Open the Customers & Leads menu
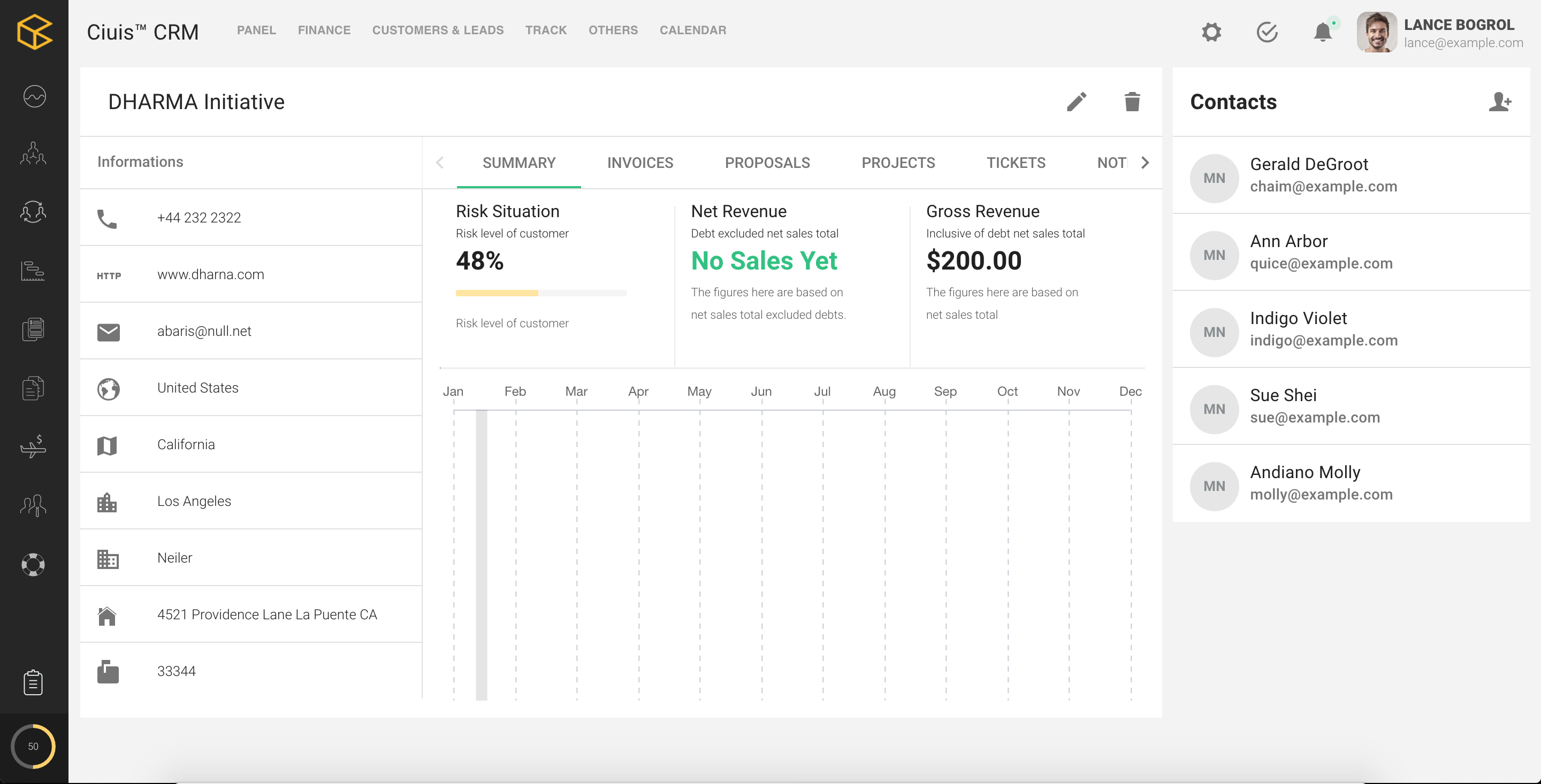This screenshot has height=784, width=1541. 437,30
